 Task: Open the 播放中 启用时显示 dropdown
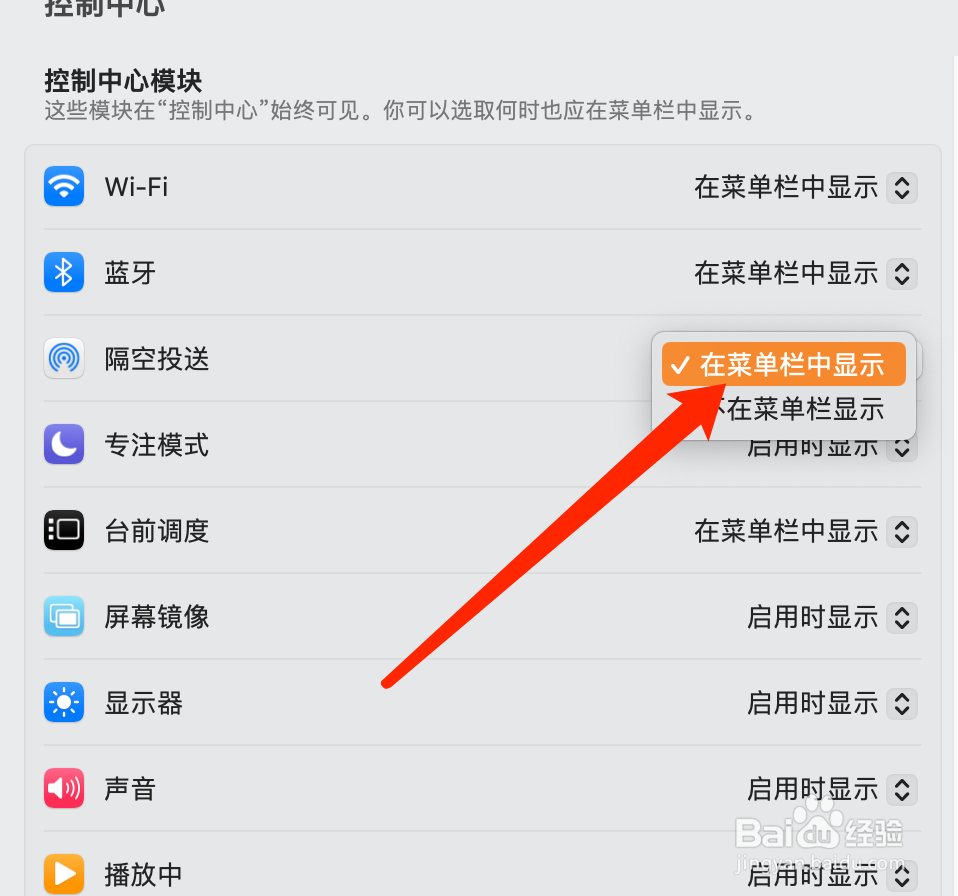click(832, 875)
